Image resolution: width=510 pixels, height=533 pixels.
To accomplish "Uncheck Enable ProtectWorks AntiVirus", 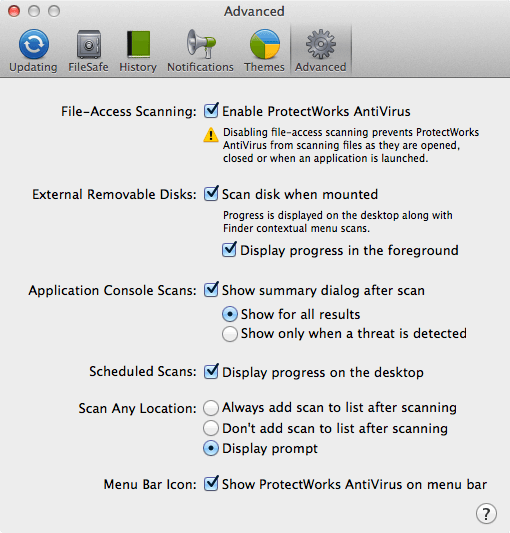I will click(x=211, y=111).
